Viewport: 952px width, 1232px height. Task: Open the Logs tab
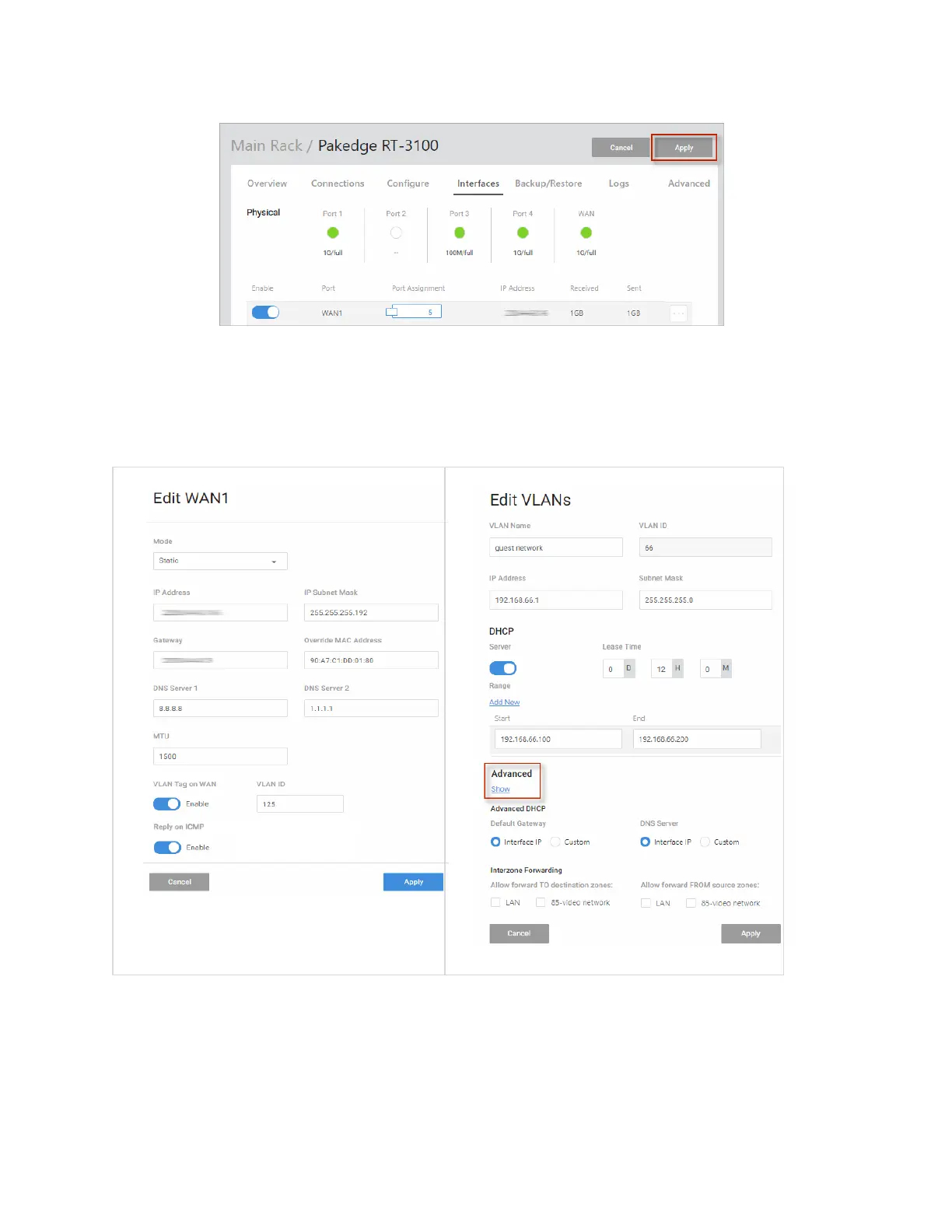pyautogui.click(x=618, y=184)
